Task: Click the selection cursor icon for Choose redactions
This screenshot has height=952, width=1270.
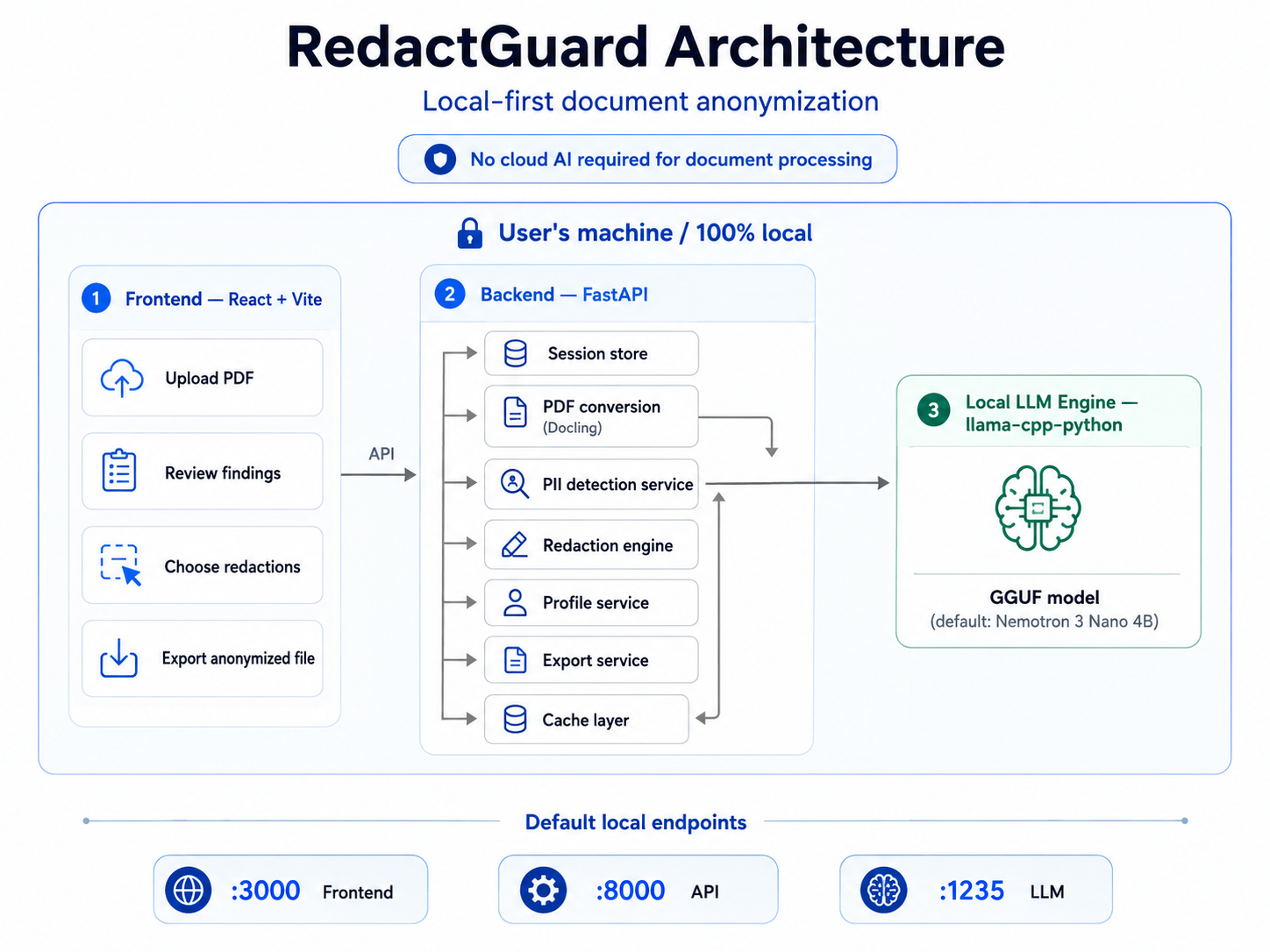Action: click(121, 565)
